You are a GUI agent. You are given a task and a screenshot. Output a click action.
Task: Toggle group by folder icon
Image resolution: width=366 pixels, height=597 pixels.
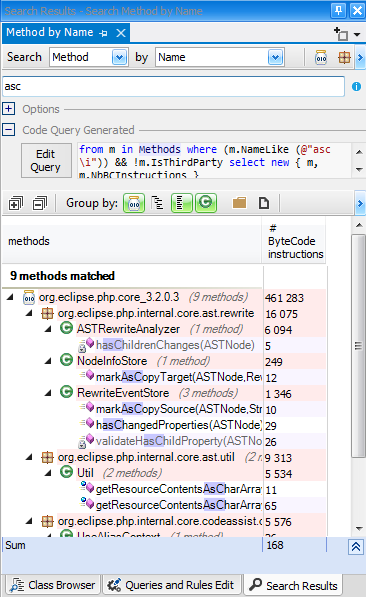[240, 203]
